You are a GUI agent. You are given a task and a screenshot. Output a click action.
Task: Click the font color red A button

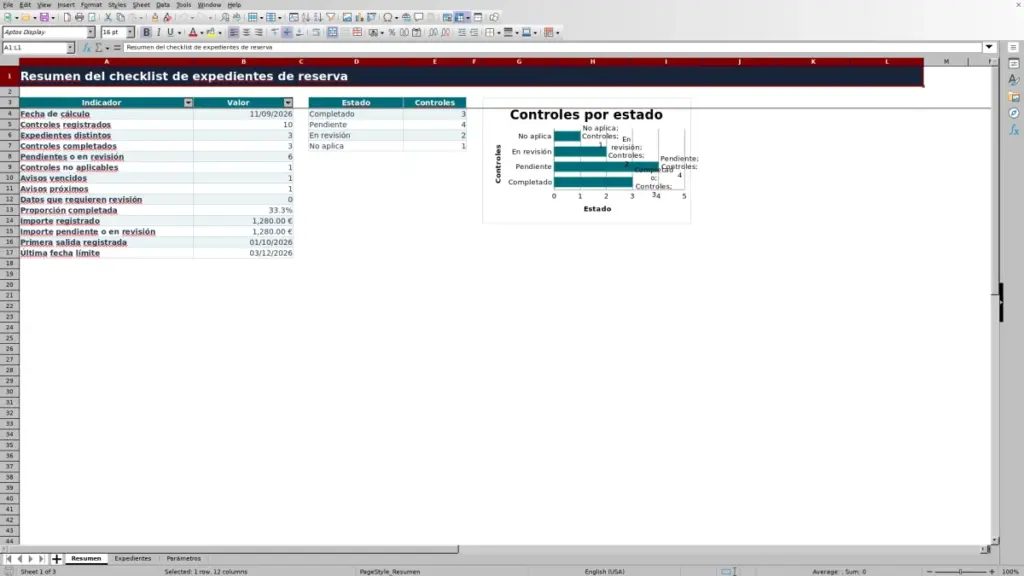coord(193,32)
